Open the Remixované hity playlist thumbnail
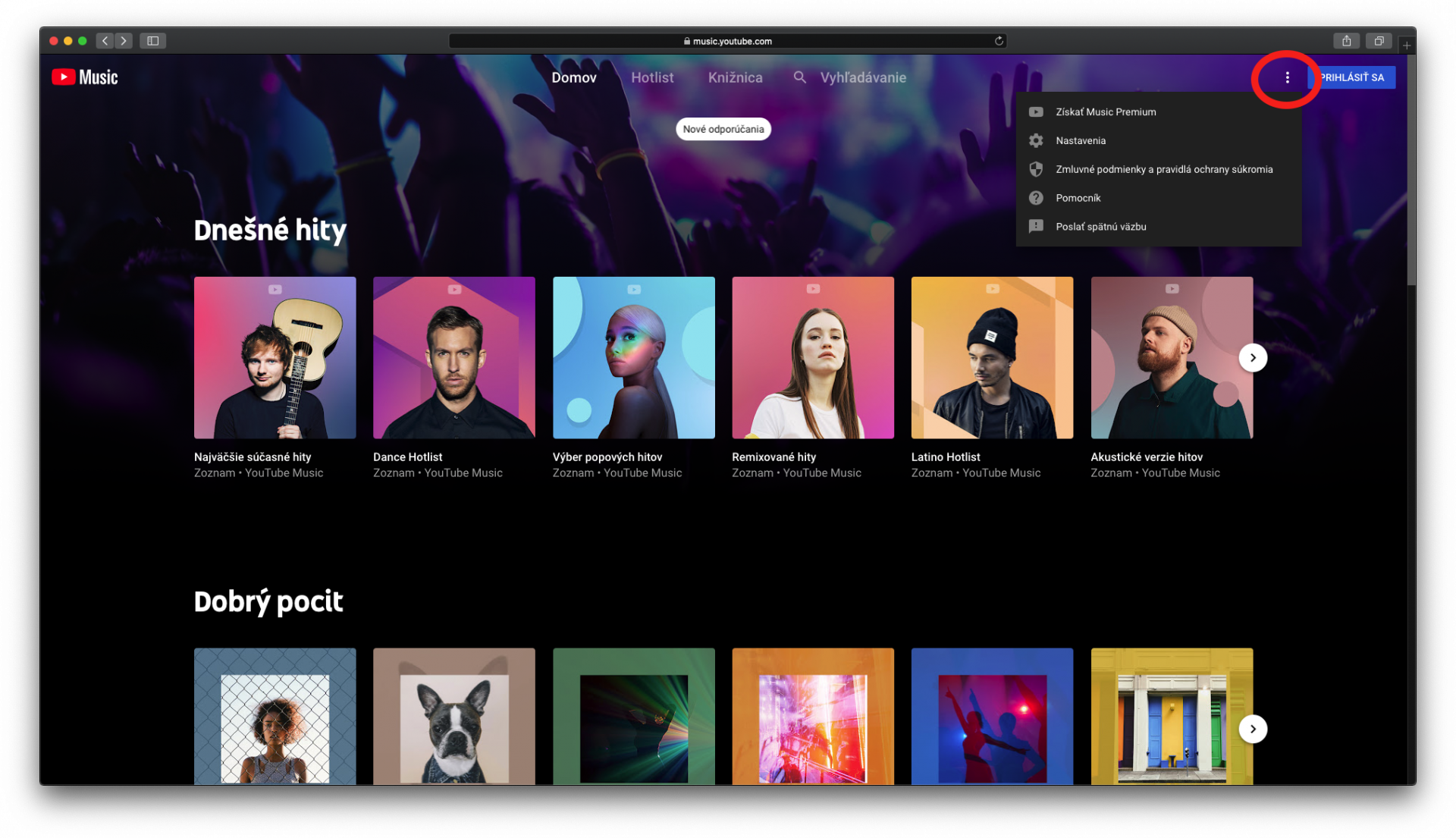This screenshot has height=838, width=1456. 813,358
